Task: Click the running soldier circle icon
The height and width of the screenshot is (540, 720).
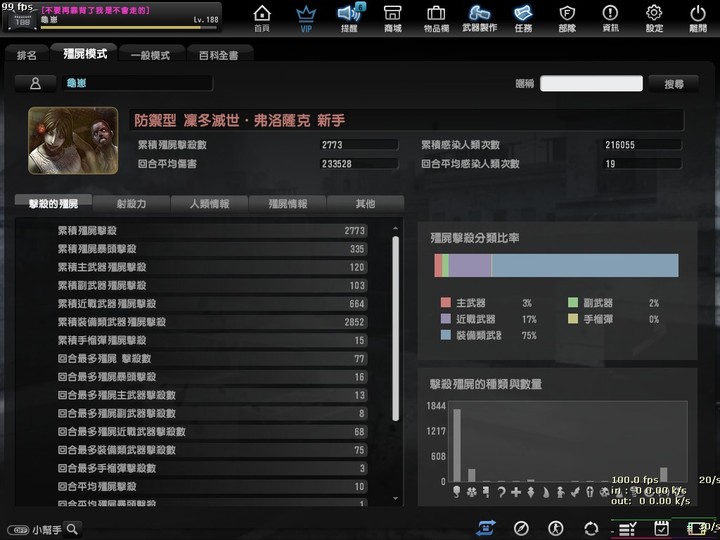Action: click(x=556, y=529)
